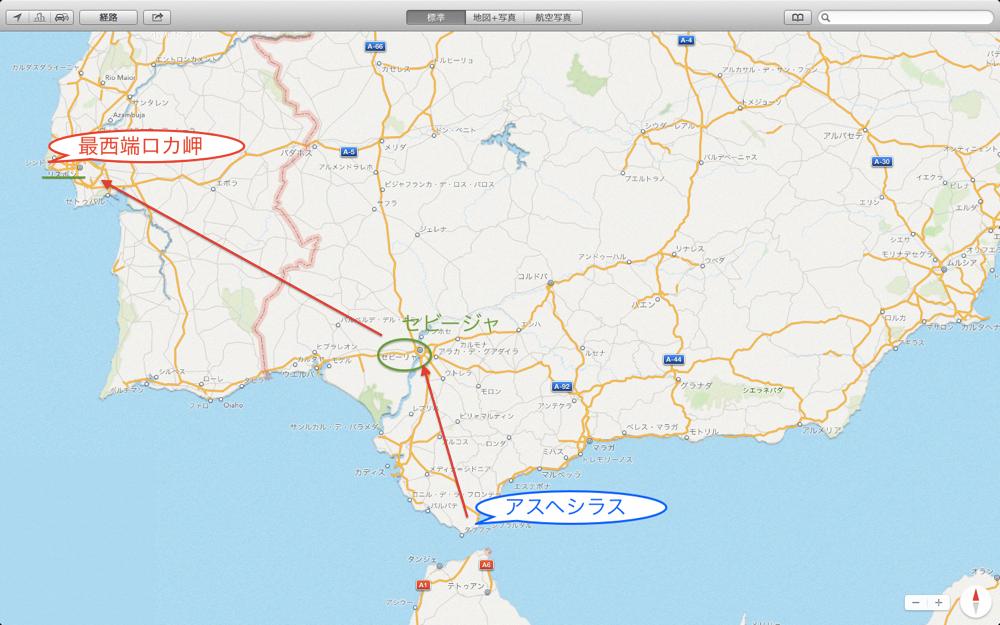Select the アルバセテ city label
1000x625 pixels.
(x=842, y=135)
